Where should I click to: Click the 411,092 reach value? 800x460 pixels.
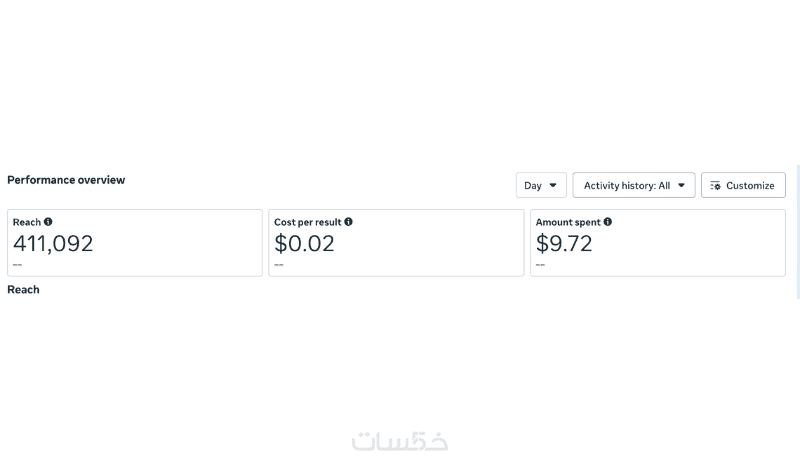[x=53, y=243]
